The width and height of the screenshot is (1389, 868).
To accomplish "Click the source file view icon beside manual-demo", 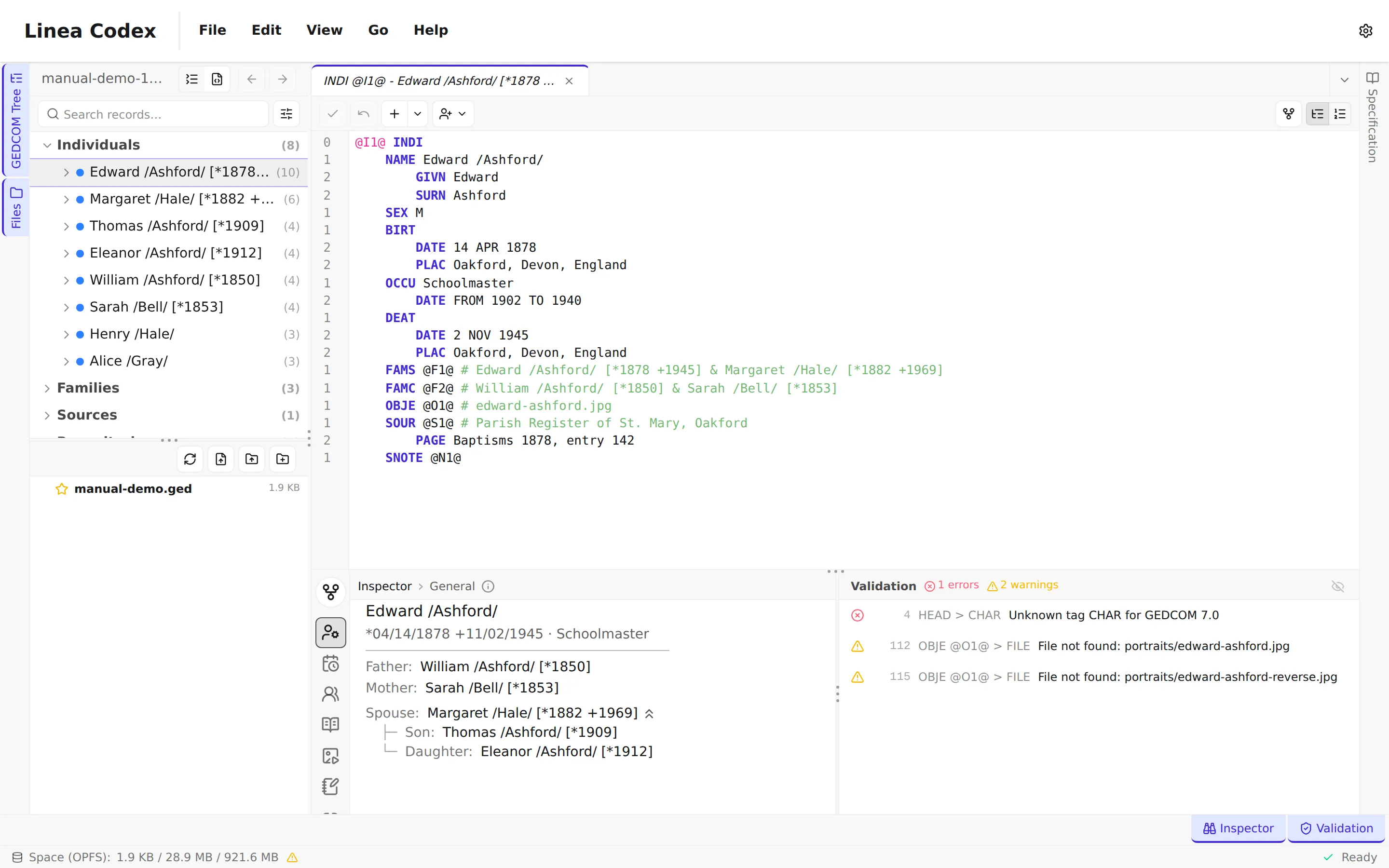I will pyautogui.click(x=217, y=79).
